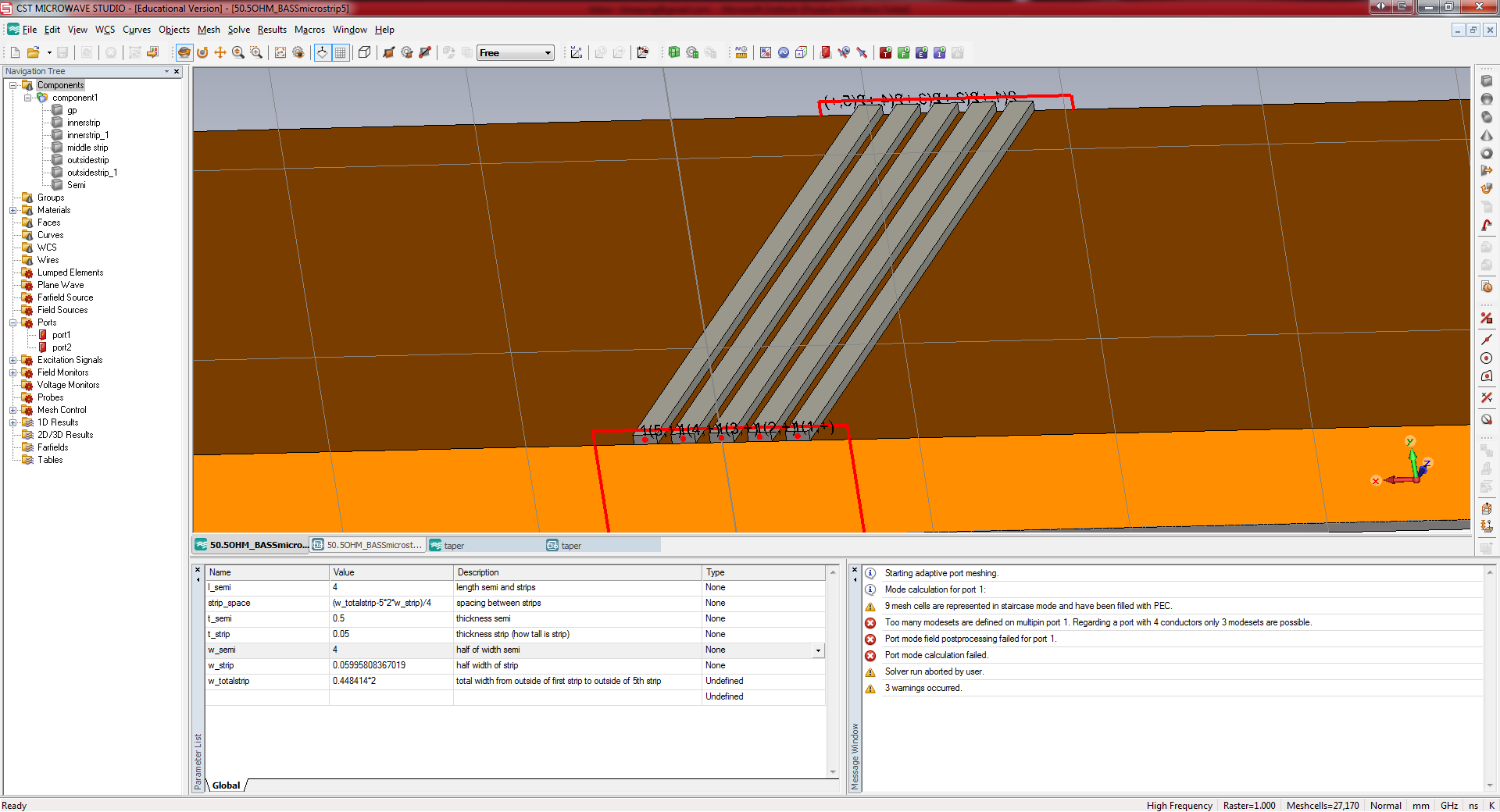Click the Create sphere shape icon
The image size is (1500, 812).
(x=1487, y=99)
